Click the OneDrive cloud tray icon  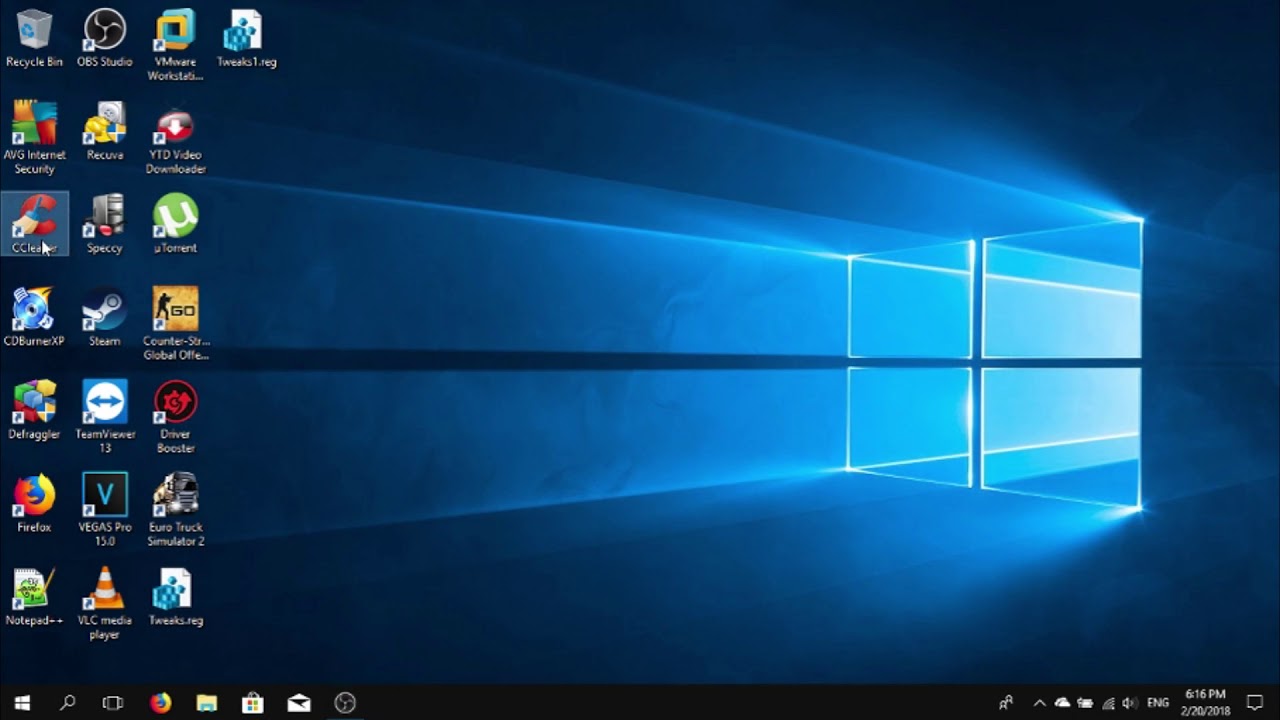[x=1062, y=703]
